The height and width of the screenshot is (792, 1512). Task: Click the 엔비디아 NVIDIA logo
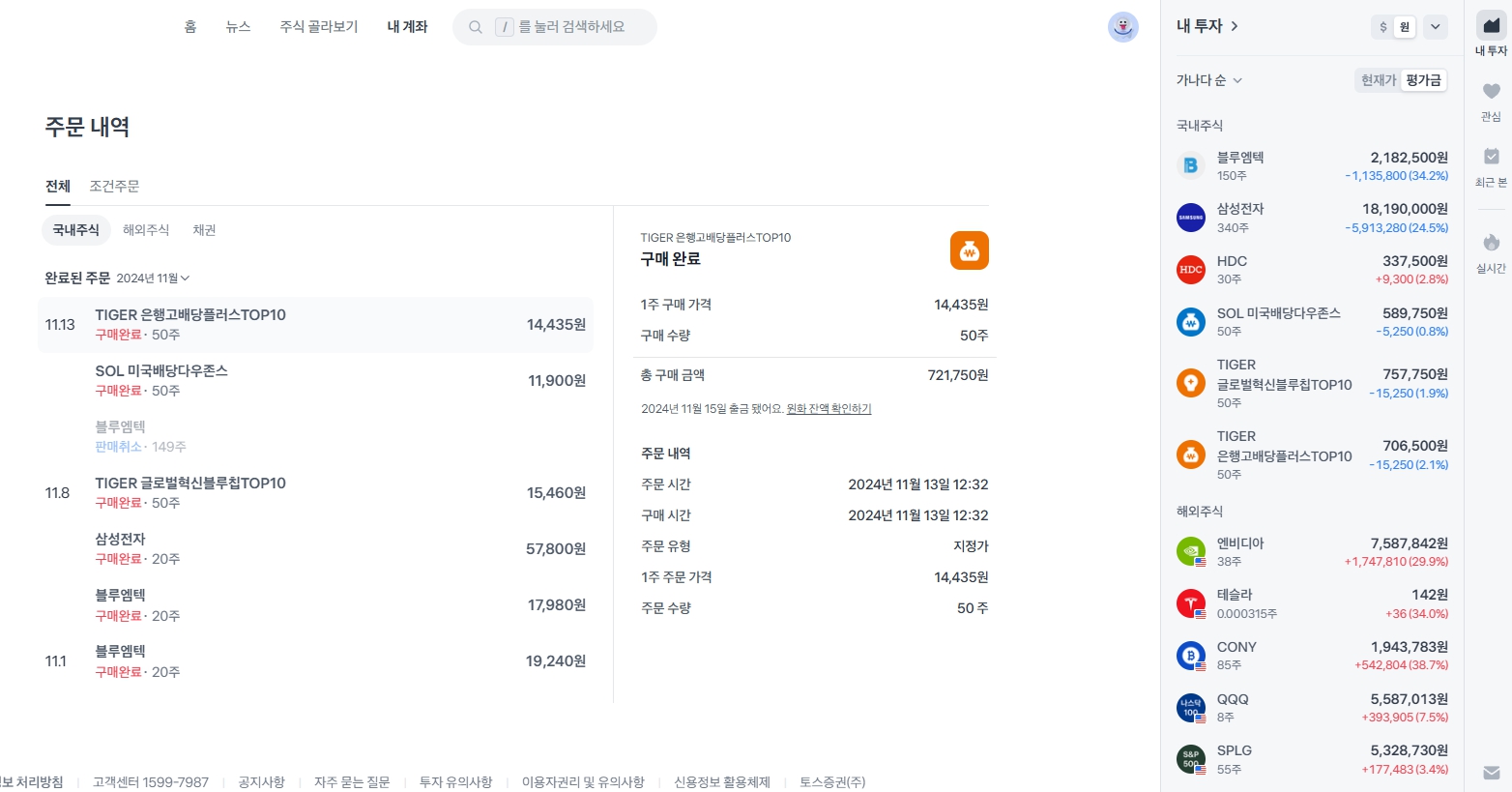(1191, 551)
